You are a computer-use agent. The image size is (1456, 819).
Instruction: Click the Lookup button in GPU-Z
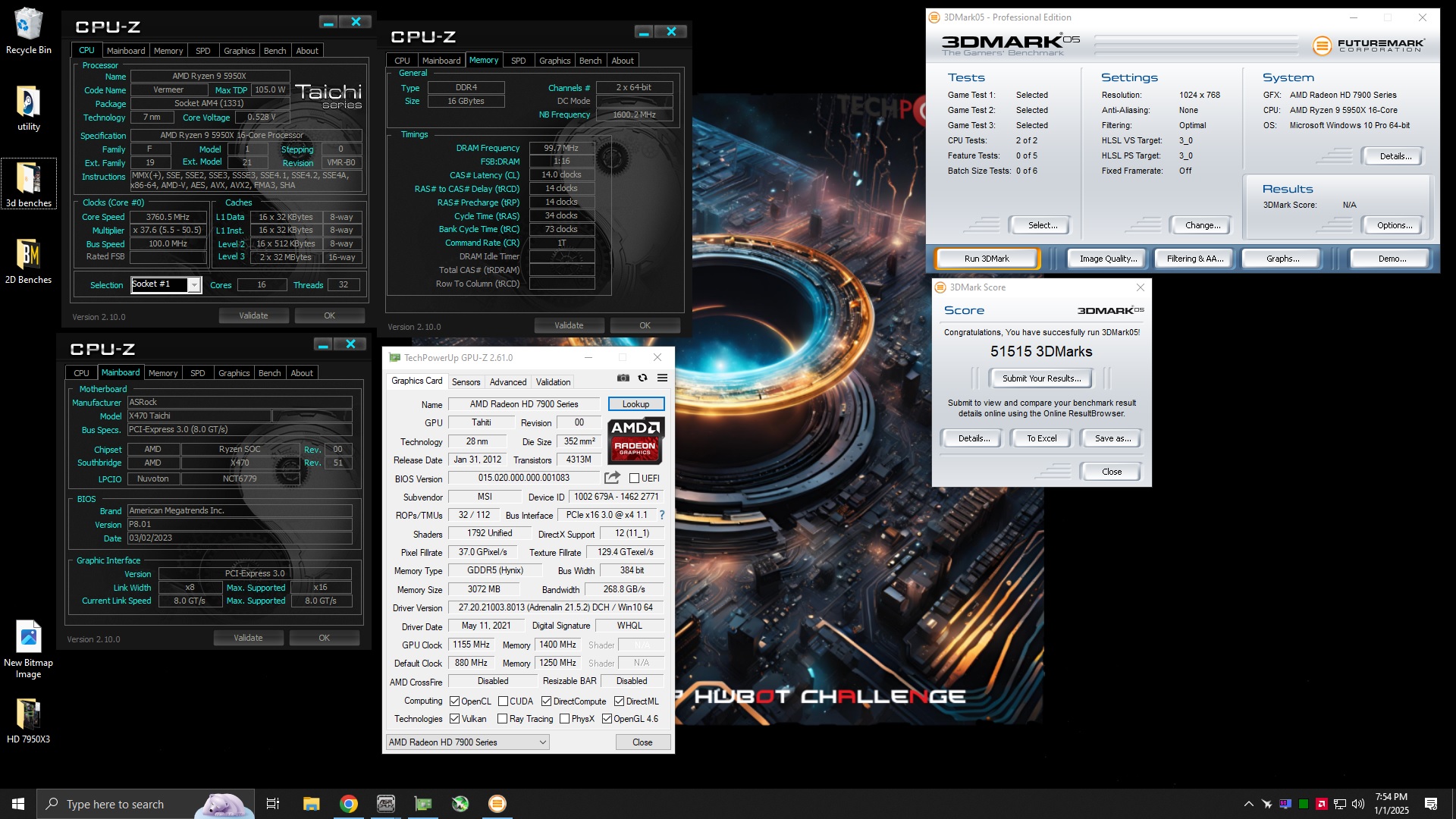point(635,404)
